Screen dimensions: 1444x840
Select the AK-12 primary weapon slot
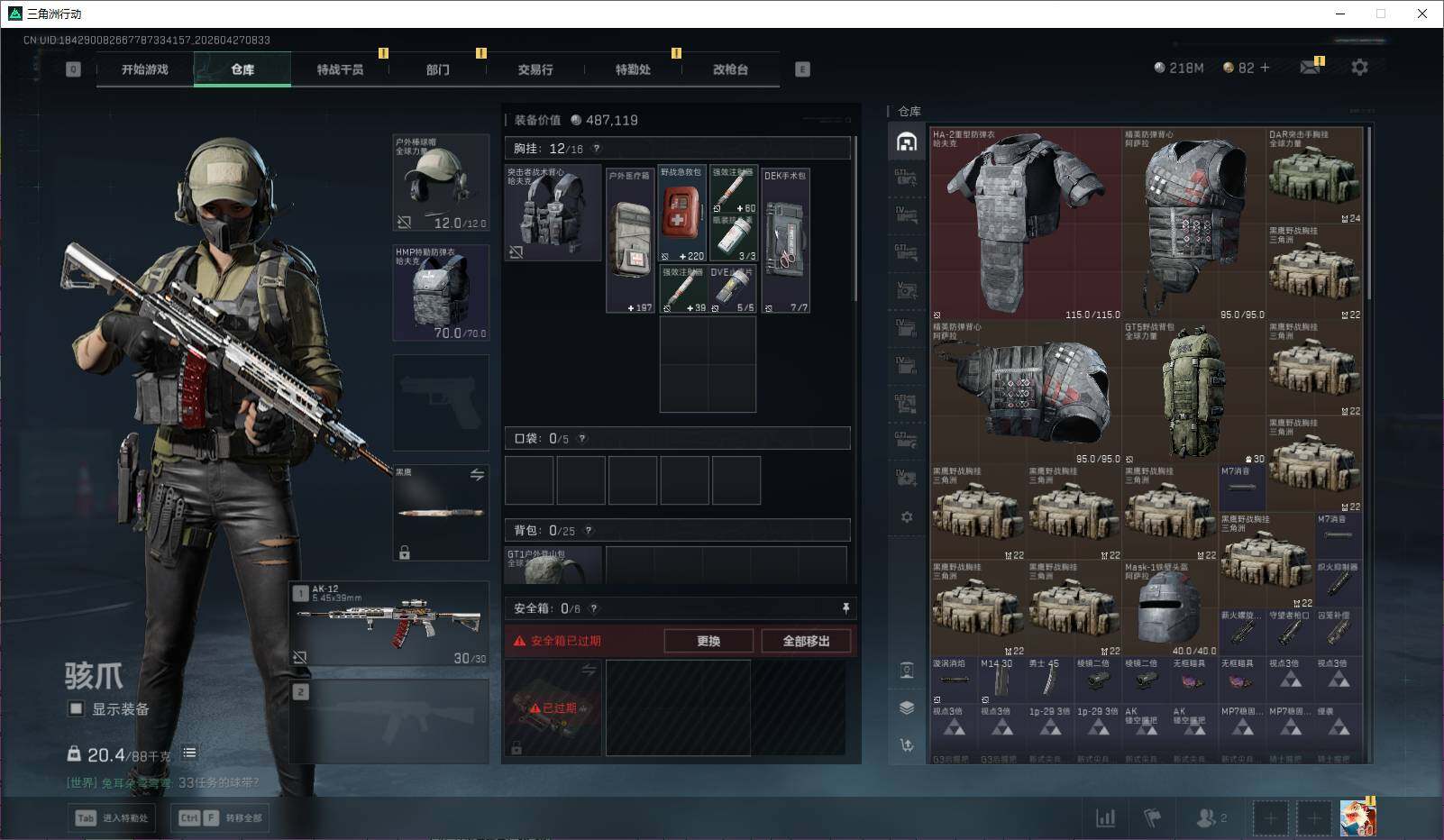(x=389, y=625)
